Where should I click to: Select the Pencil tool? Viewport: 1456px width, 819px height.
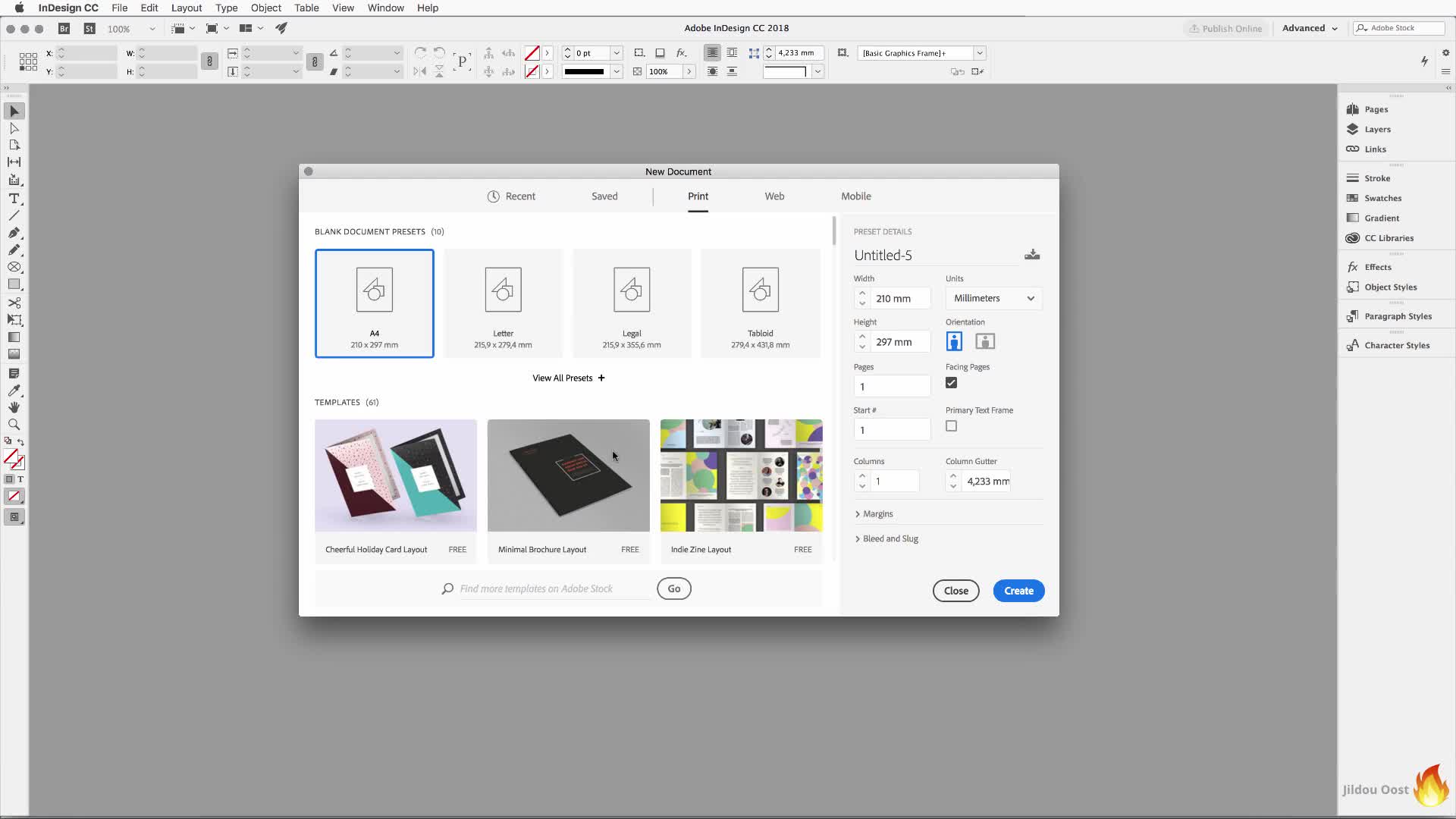pyautogui.click(x=14, y=249)
